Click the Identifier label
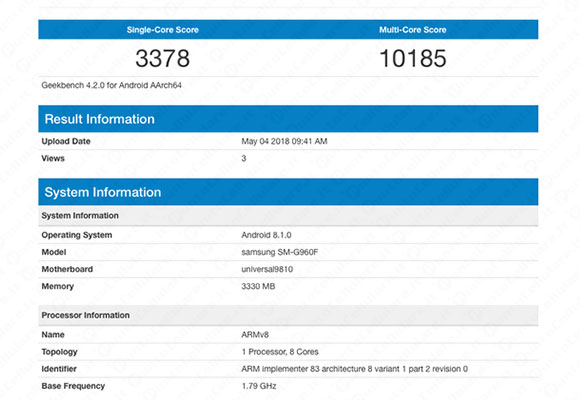Image resolution: width=580 pixels, height=400 pixels. (x=59, y=369)
